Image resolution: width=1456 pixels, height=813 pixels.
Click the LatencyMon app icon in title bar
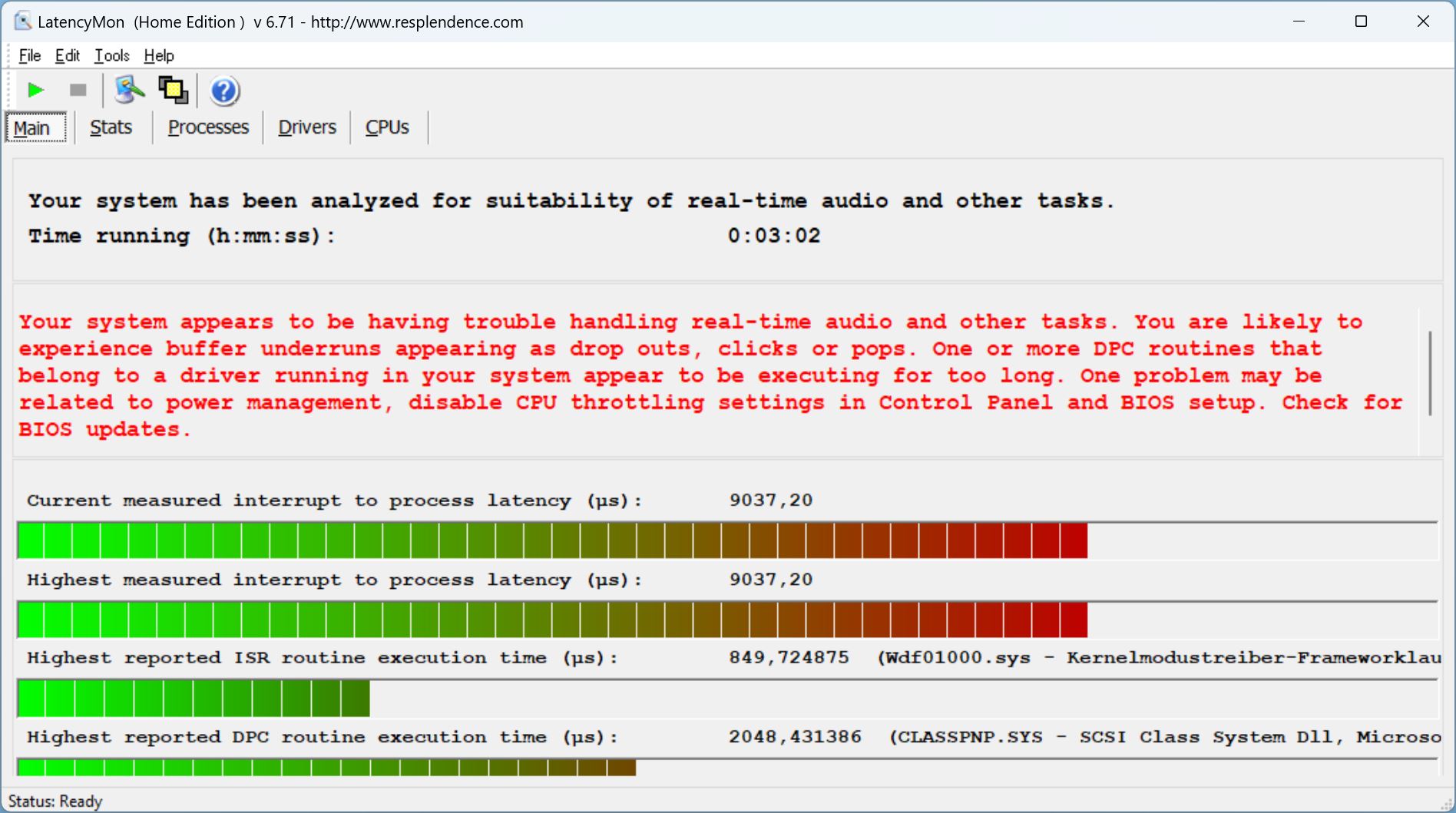coord(23,21)
